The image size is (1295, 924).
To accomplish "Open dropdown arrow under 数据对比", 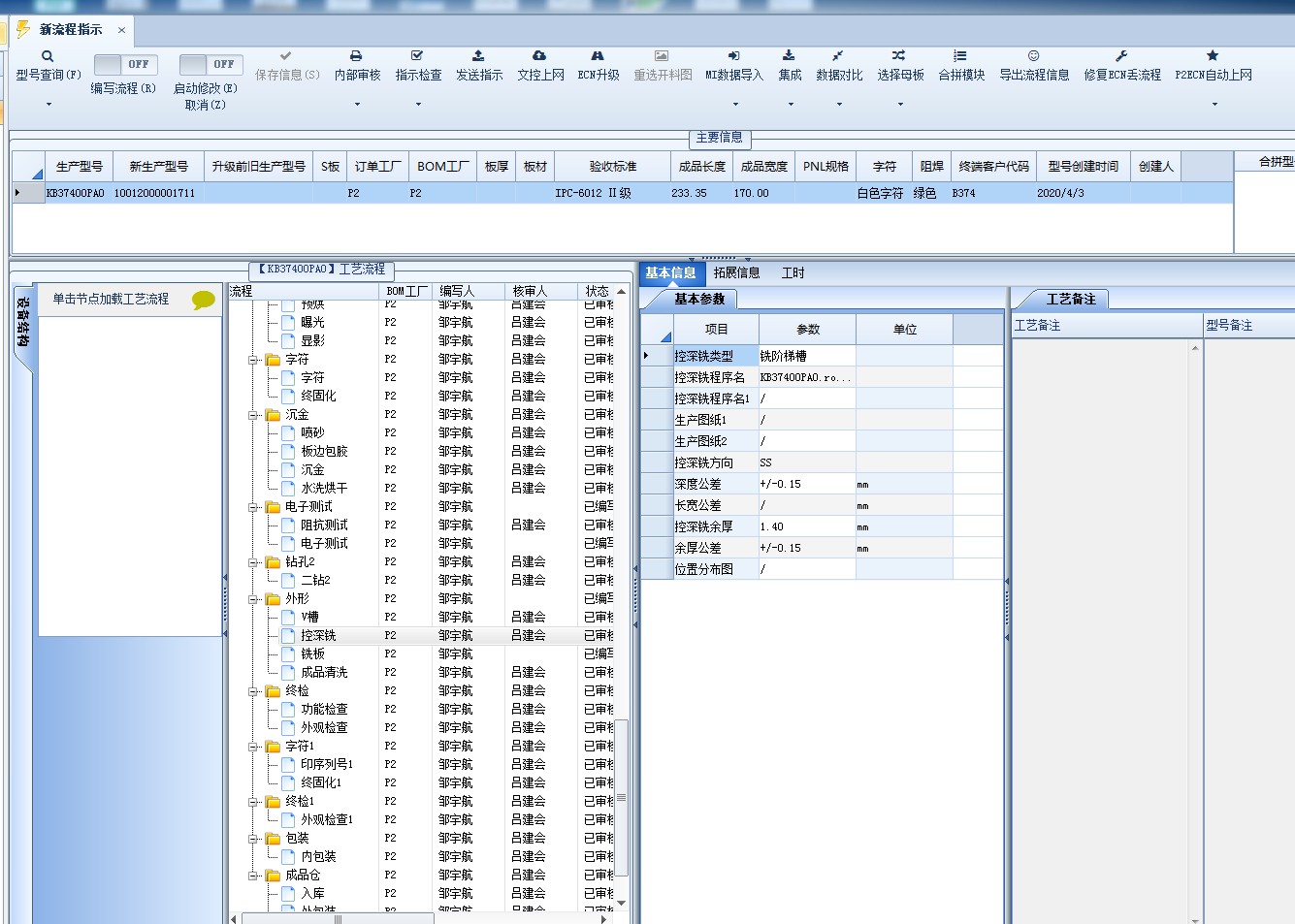I will point(839,104).
